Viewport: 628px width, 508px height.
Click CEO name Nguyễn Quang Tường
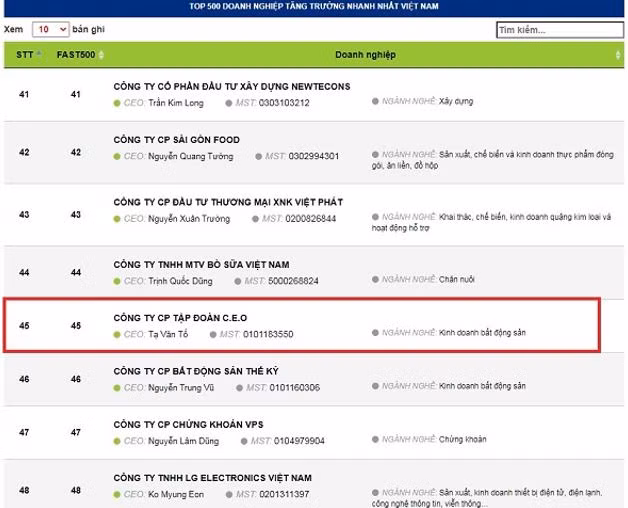point(191,156)
